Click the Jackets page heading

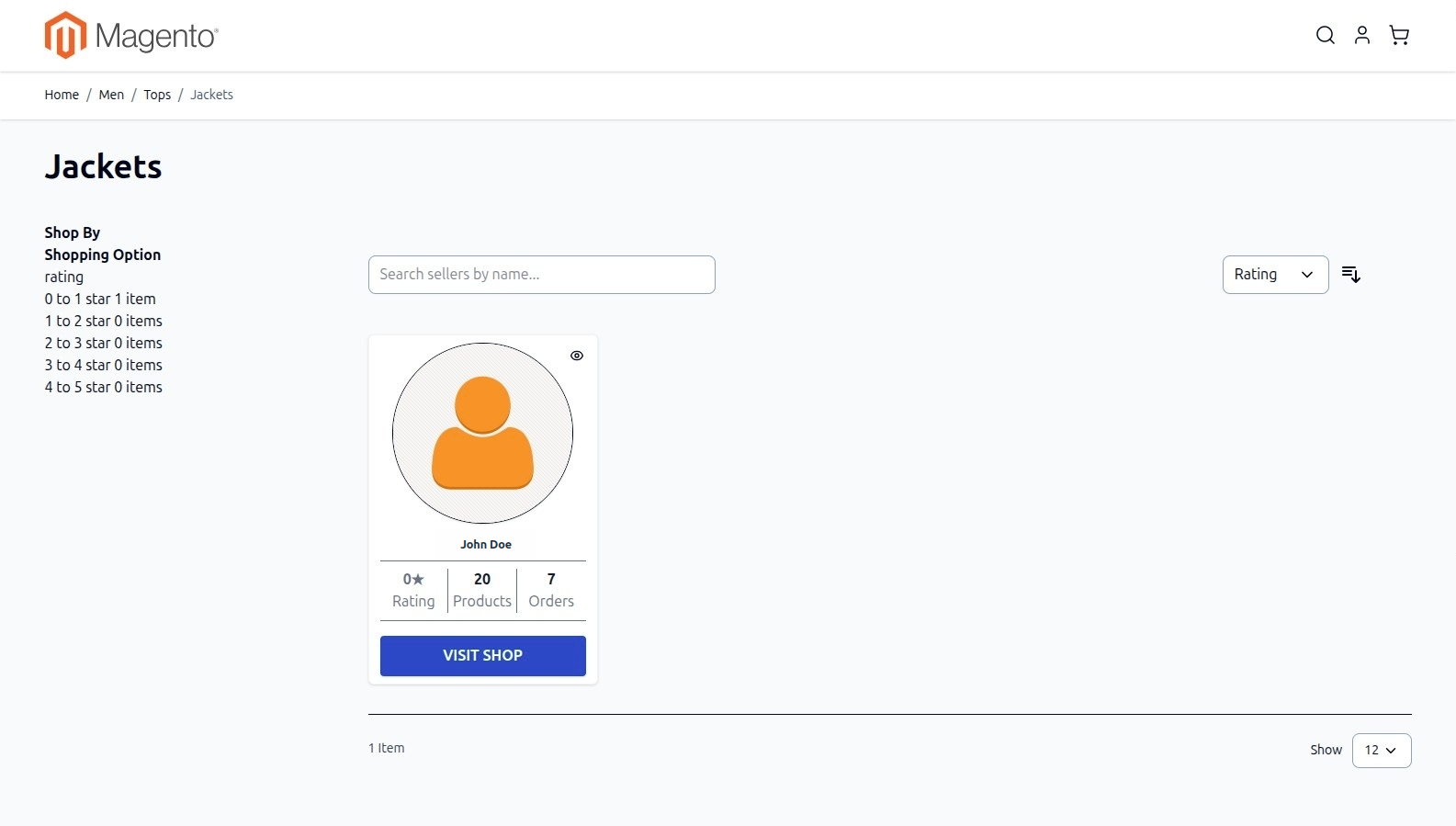click(103, 166)
